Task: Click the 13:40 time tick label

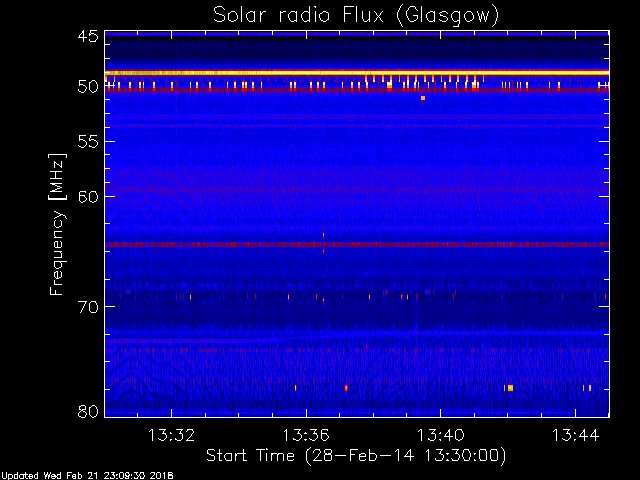Action: point(440,435)
